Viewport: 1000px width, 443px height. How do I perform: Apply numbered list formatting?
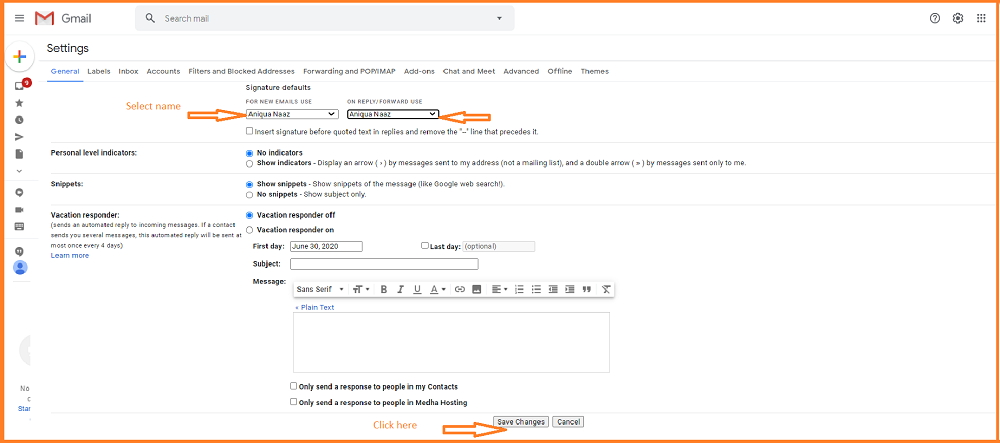[519, 289]
